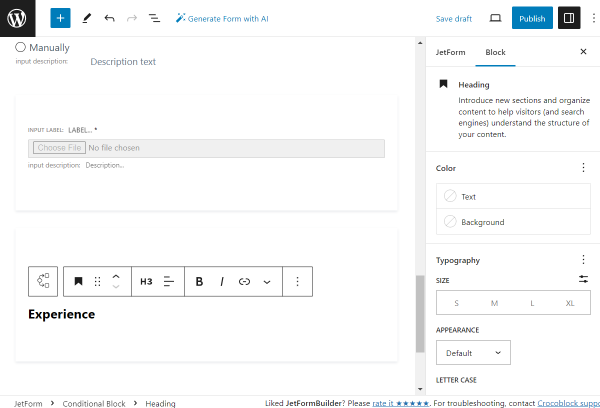600x408 pixels.
Task: Switch to the JetForm tab
Action: pos(450,52)
